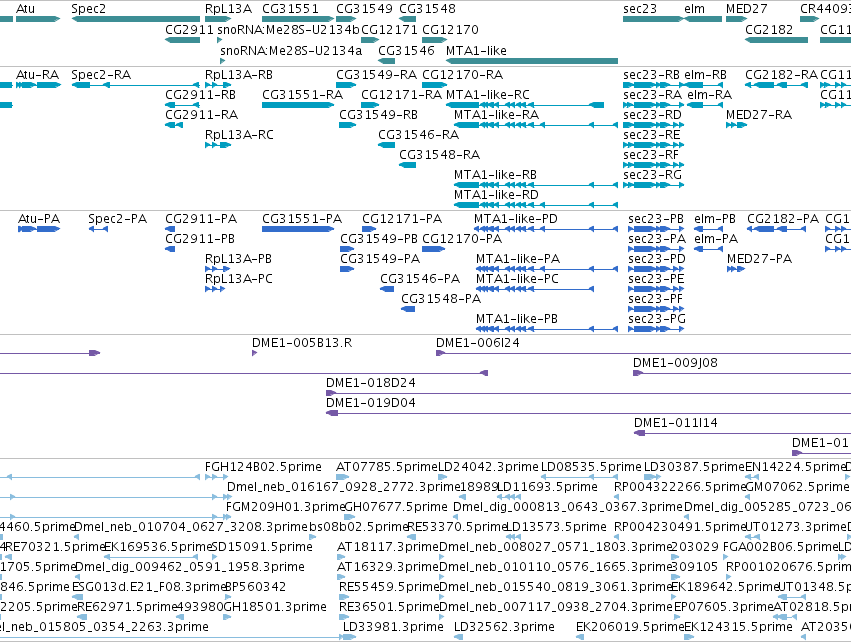Click protein MTA1-like-PB label
Viewport: 851px width, 642px height.
(x=517, y=319)
